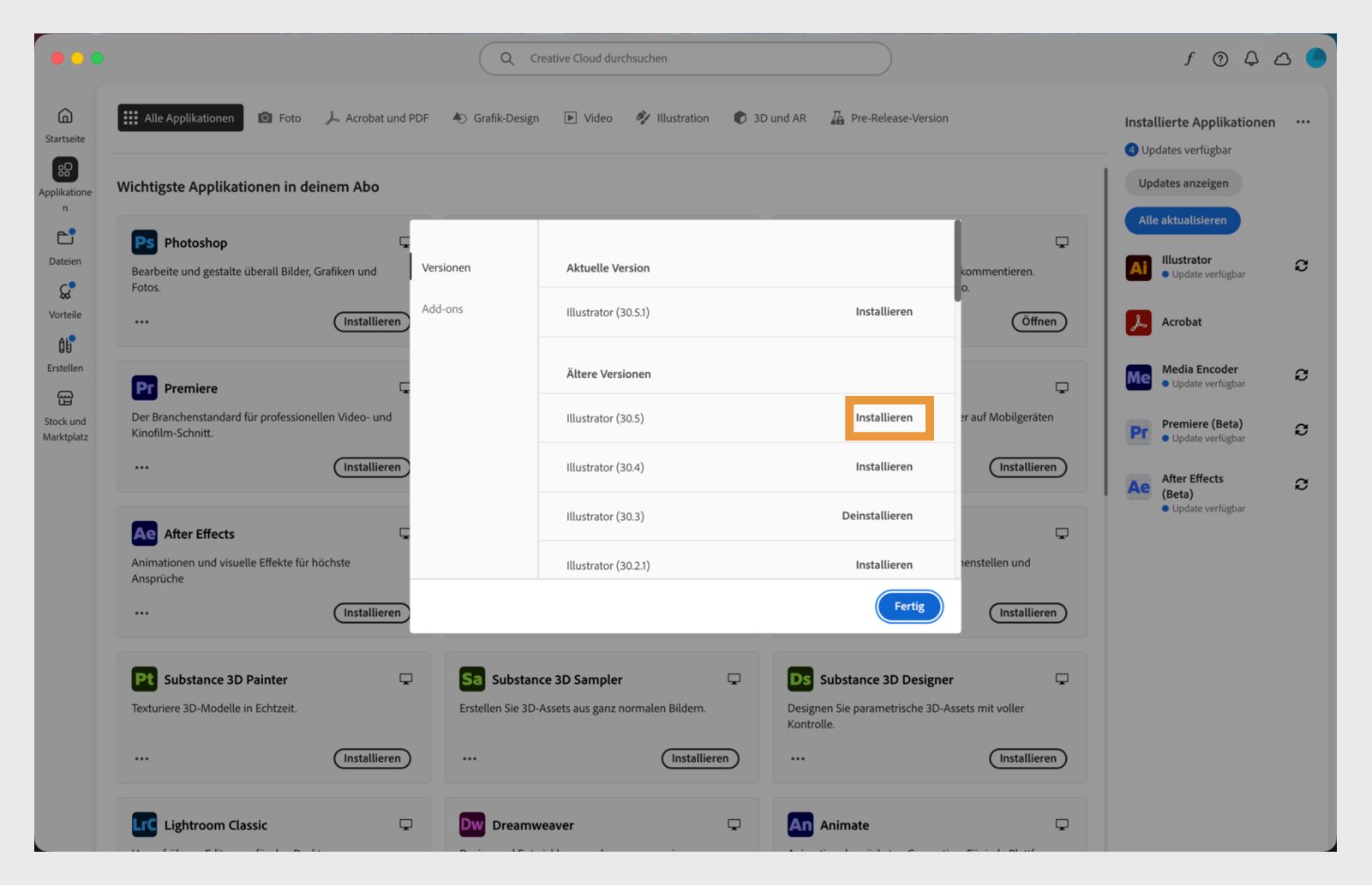
Task: Open the help question mark icon
Action: [x=1220, y=58]
